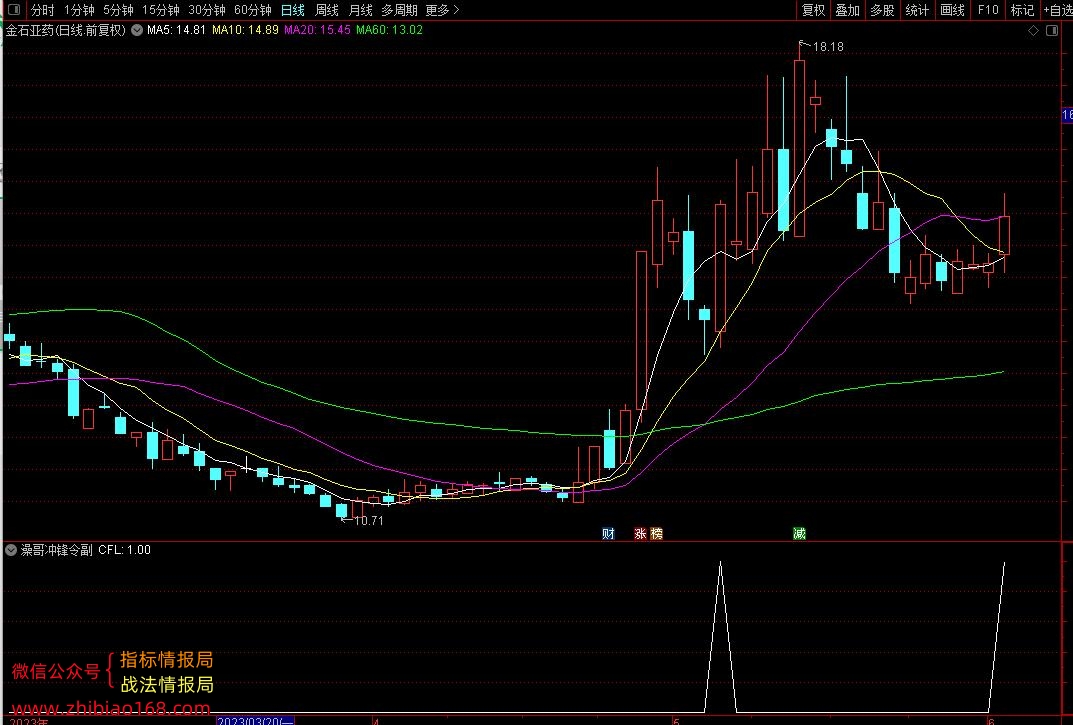Select the 5分钟 period tab

[x=118, y=10]
